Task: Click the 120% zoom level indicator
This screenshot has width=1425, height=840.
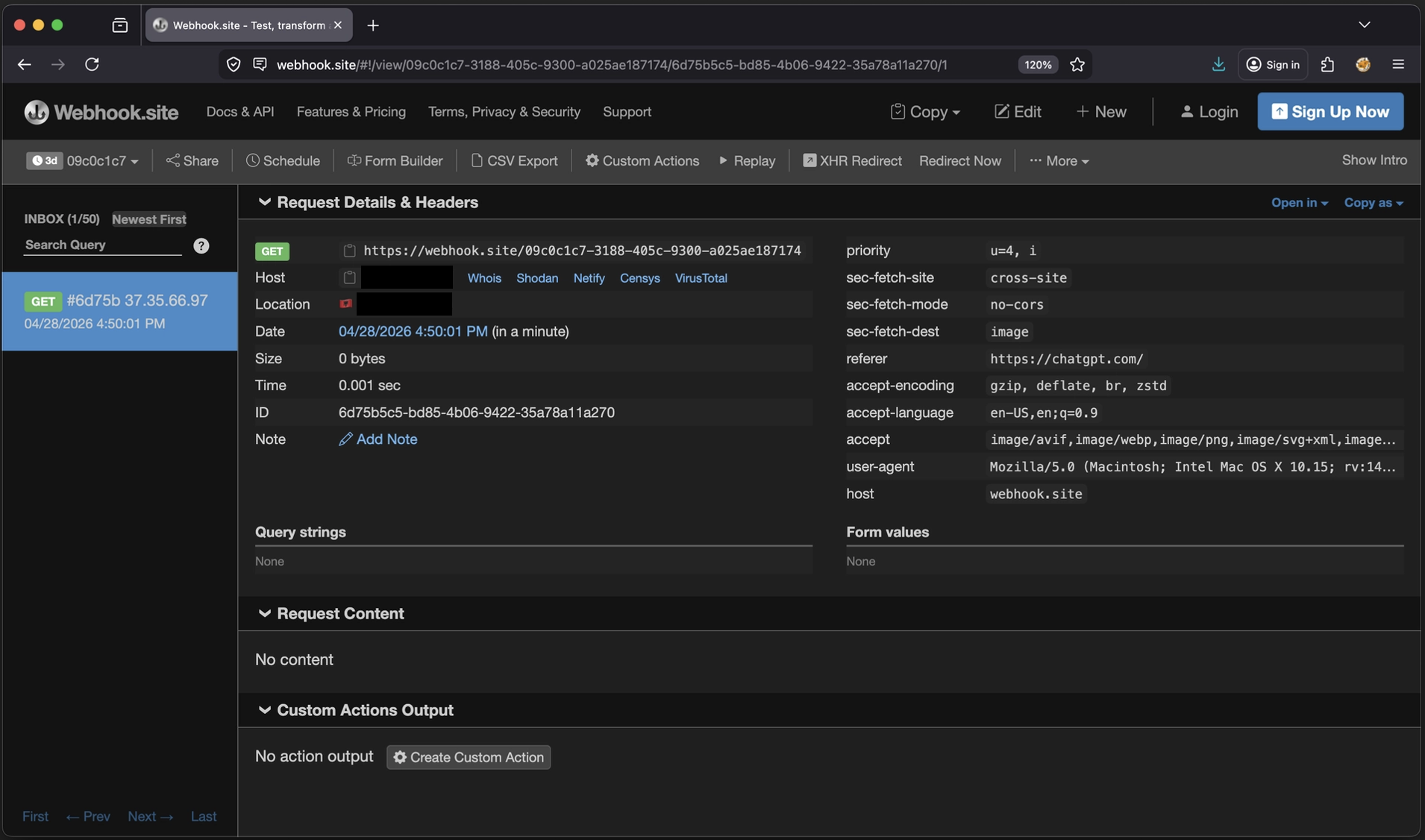Action: tap(1038, 64)
